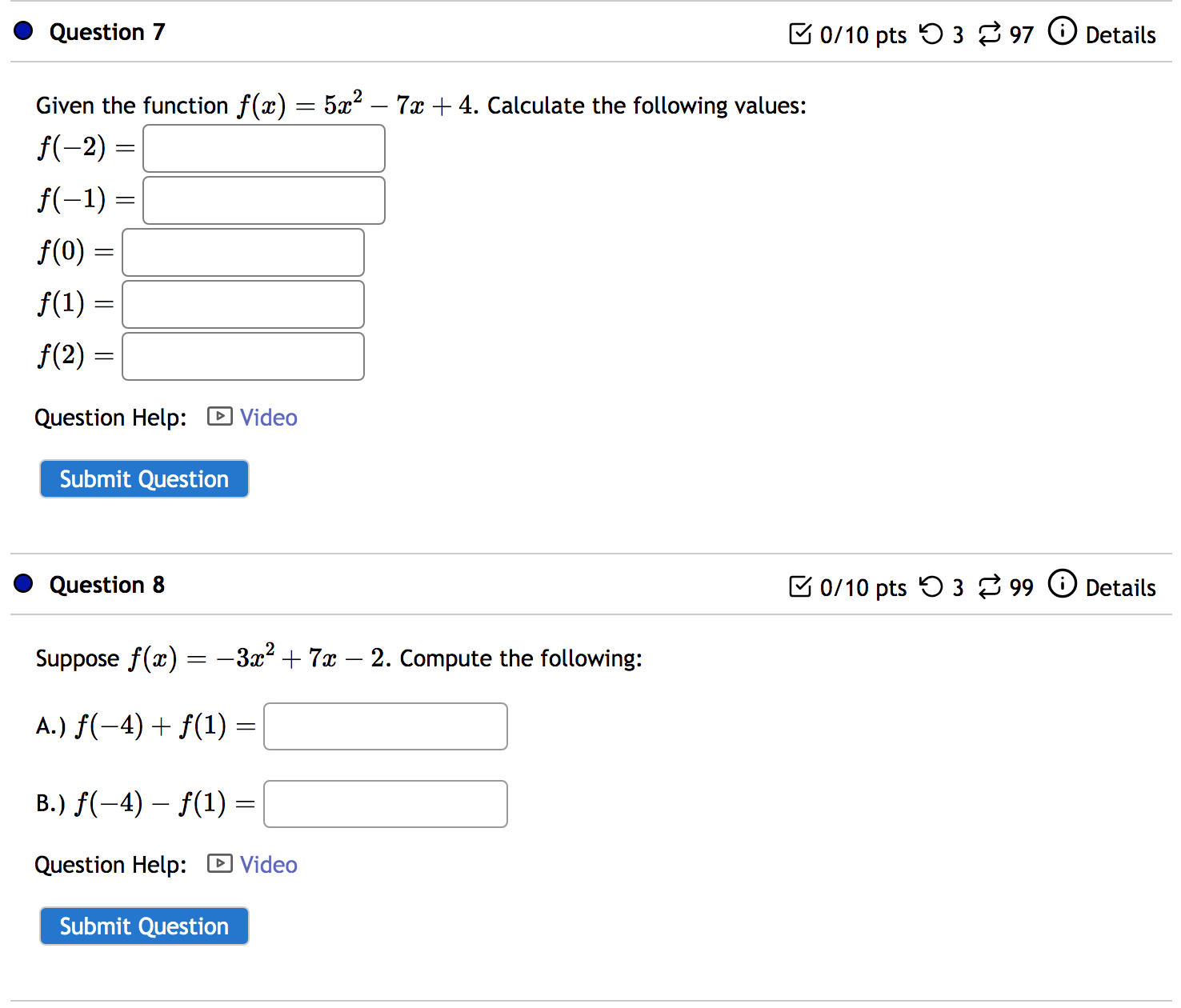Click the Details link for Question 7
The height and width of the screenshot is (1008, 1181).
(x=1119, y=35)
